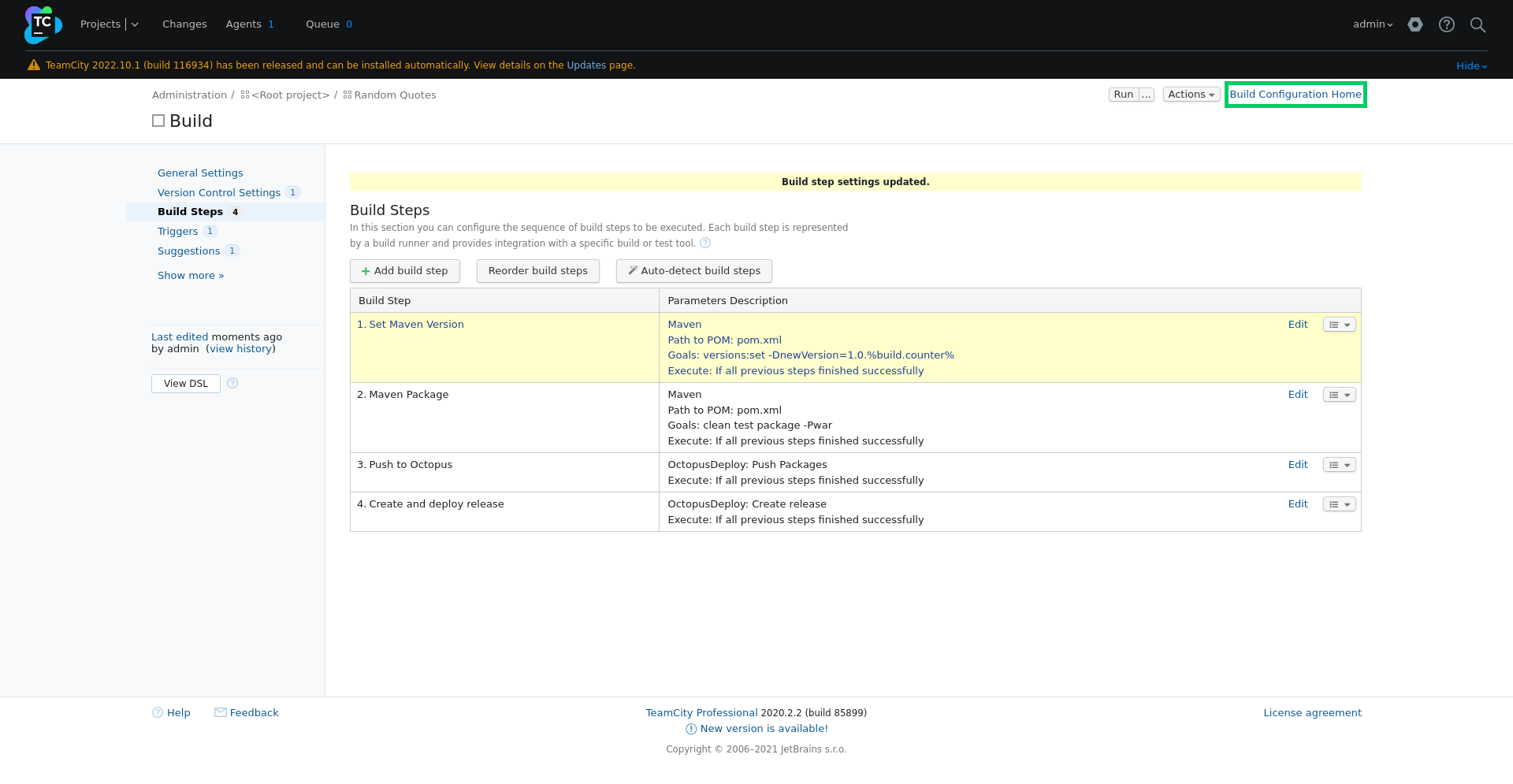Open step menu for Set Maven Version

(x=1339, y=325)
